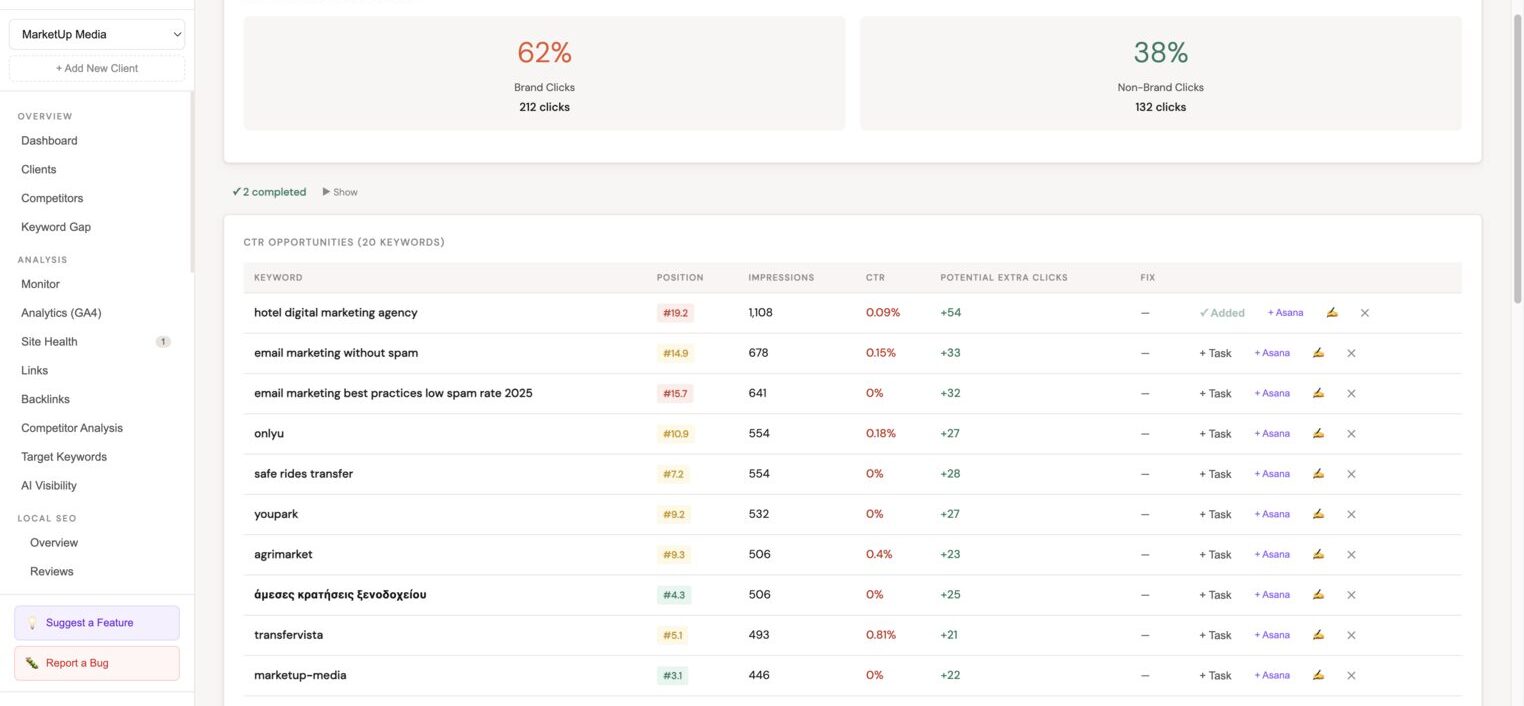Image resolution: width=1524 pixels, height=706 pixels.
Task: Click the 2 completed label
Action: (x=269, y=192)
